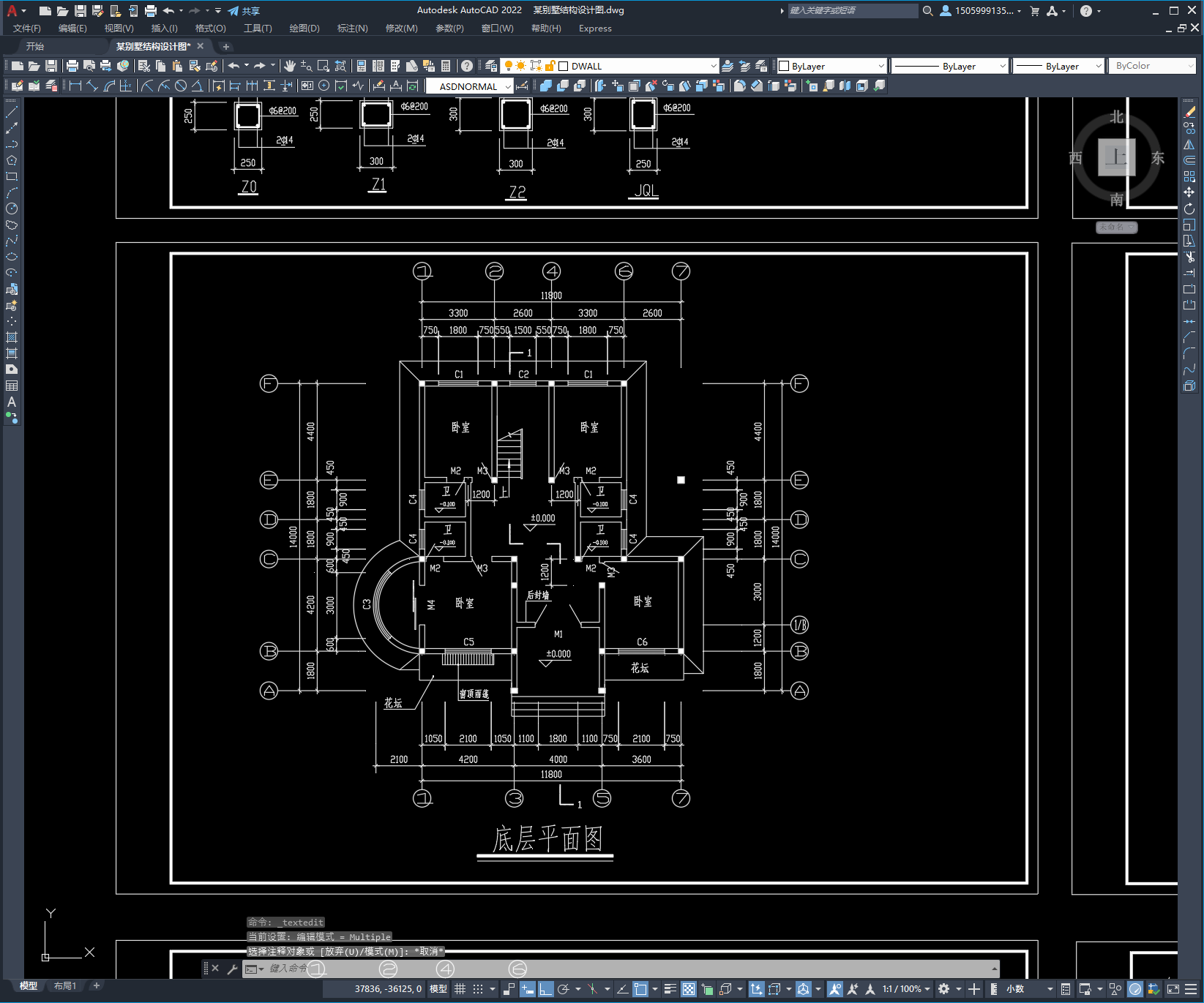Open the Express menu
This screenshot has width=1204, height=1003.
pyautogui.click(x=595, y=29)
